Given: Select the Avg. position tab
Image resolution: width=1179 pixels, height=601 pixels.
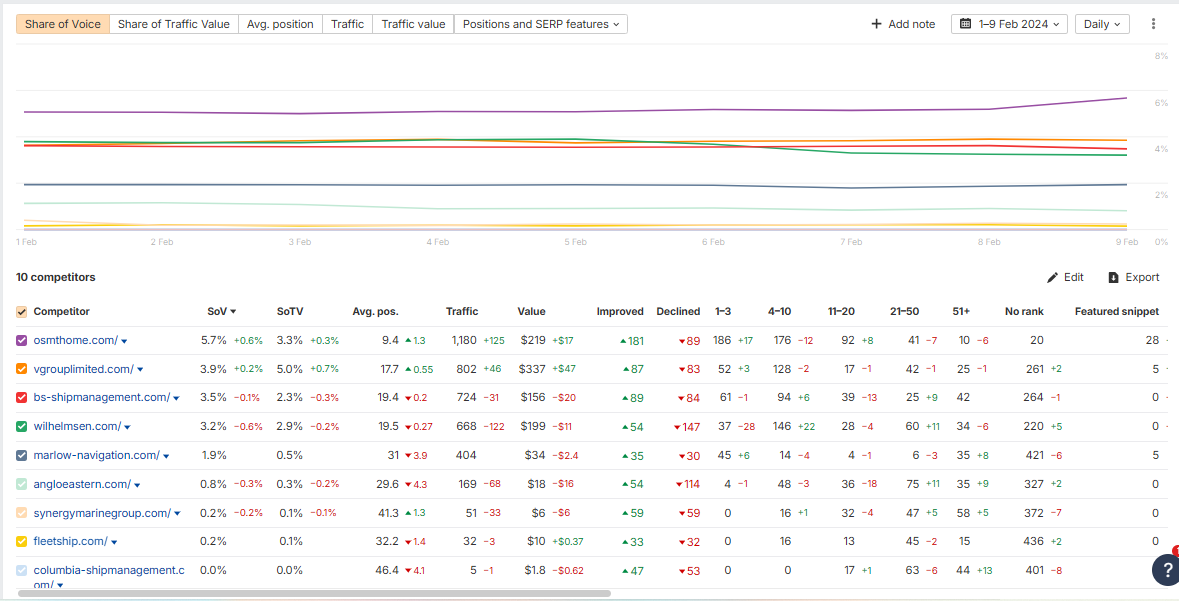Looking at the screenshot, I should (279, 24).
